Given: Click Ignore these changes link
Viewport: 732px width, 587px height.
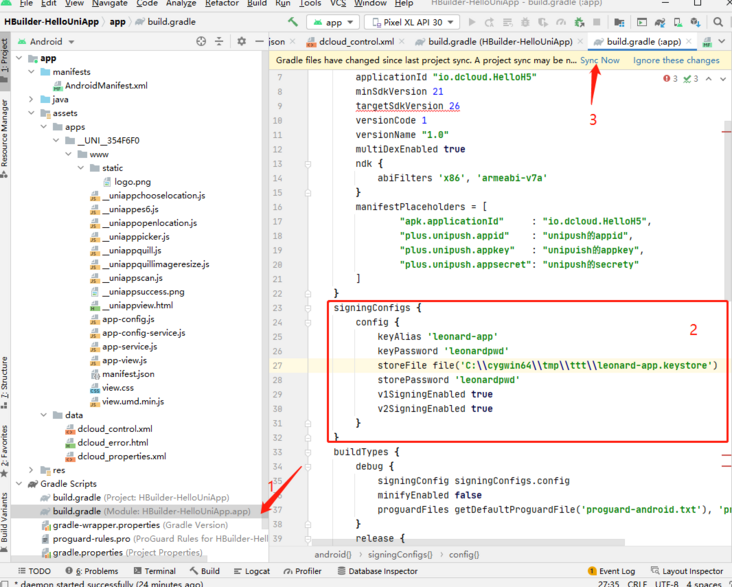Looking at the screenshot, I should 676,60.
